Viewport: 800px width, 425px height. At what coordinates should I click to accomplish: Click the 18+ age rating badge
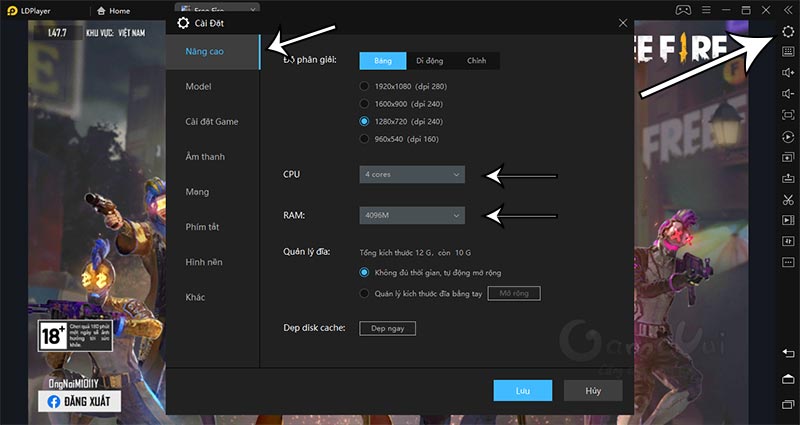[x=75, y=336]
